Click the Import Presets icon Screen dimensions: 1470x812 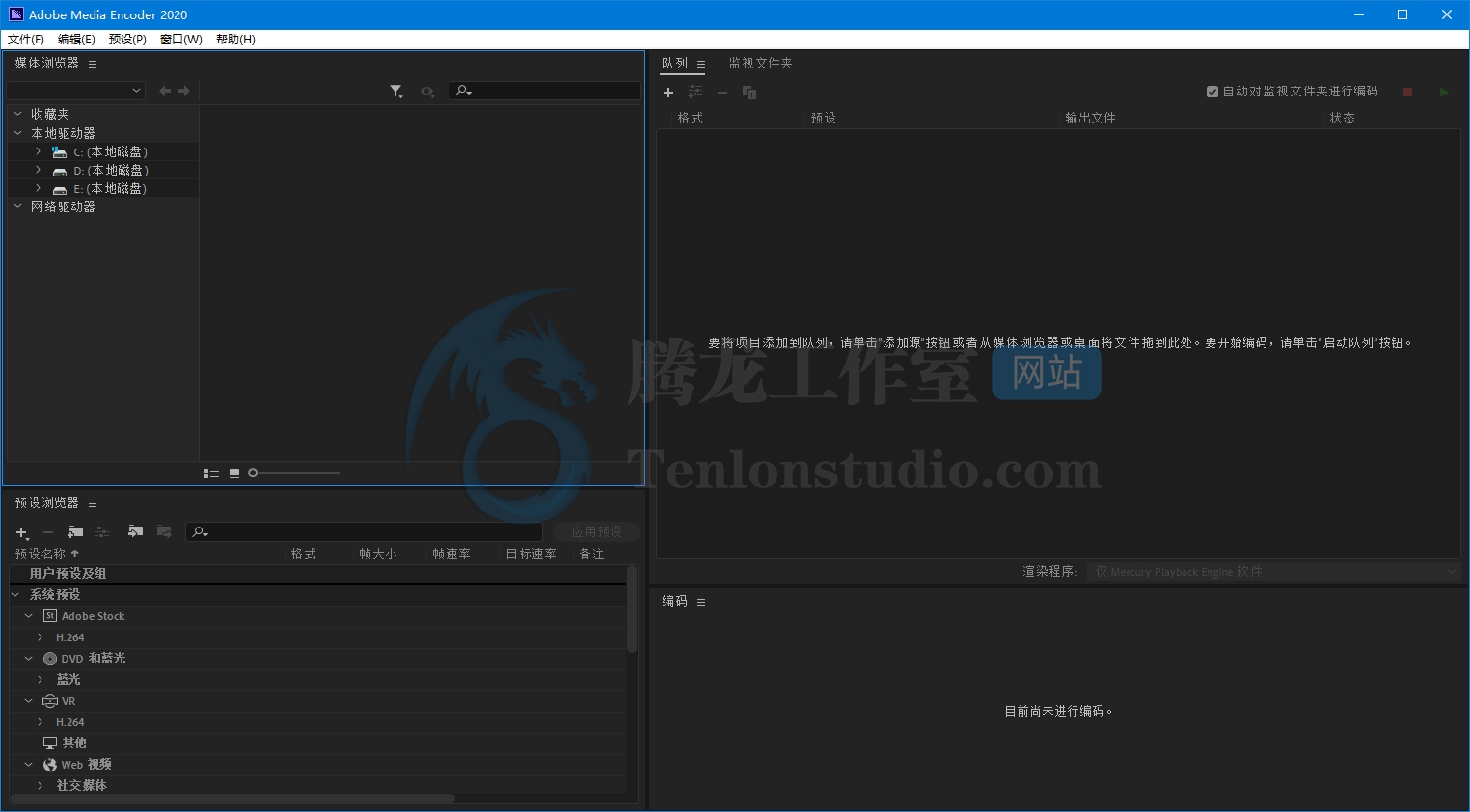(x=135, y=531)
